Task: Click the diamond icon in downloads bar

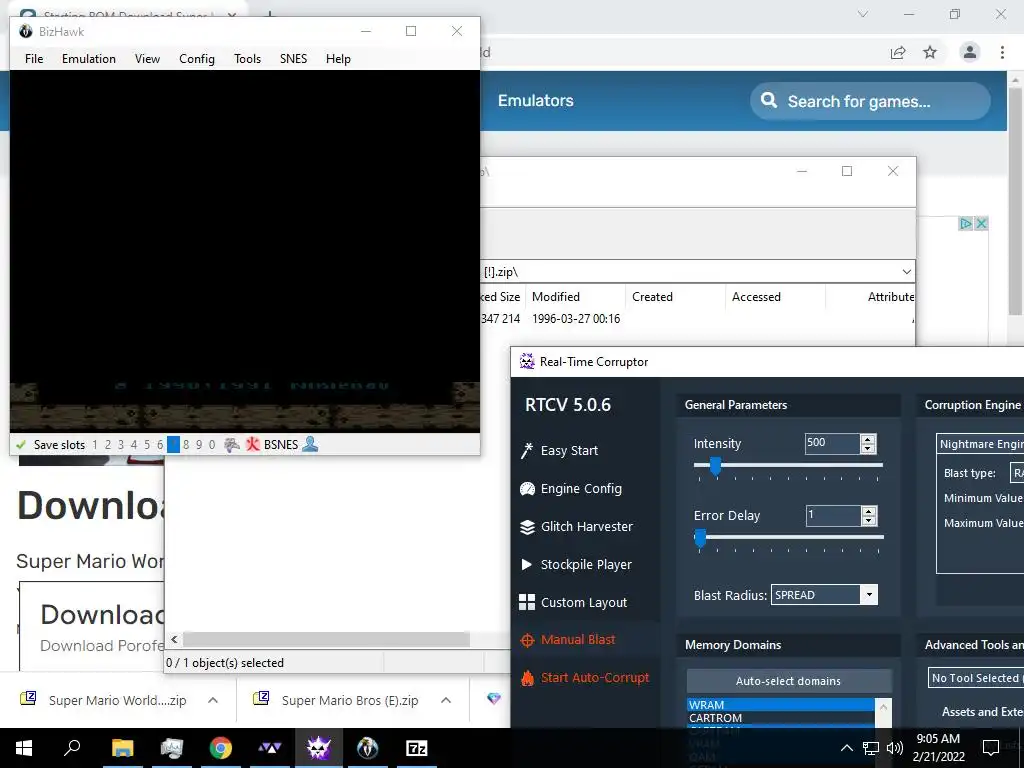Action: 494,699
